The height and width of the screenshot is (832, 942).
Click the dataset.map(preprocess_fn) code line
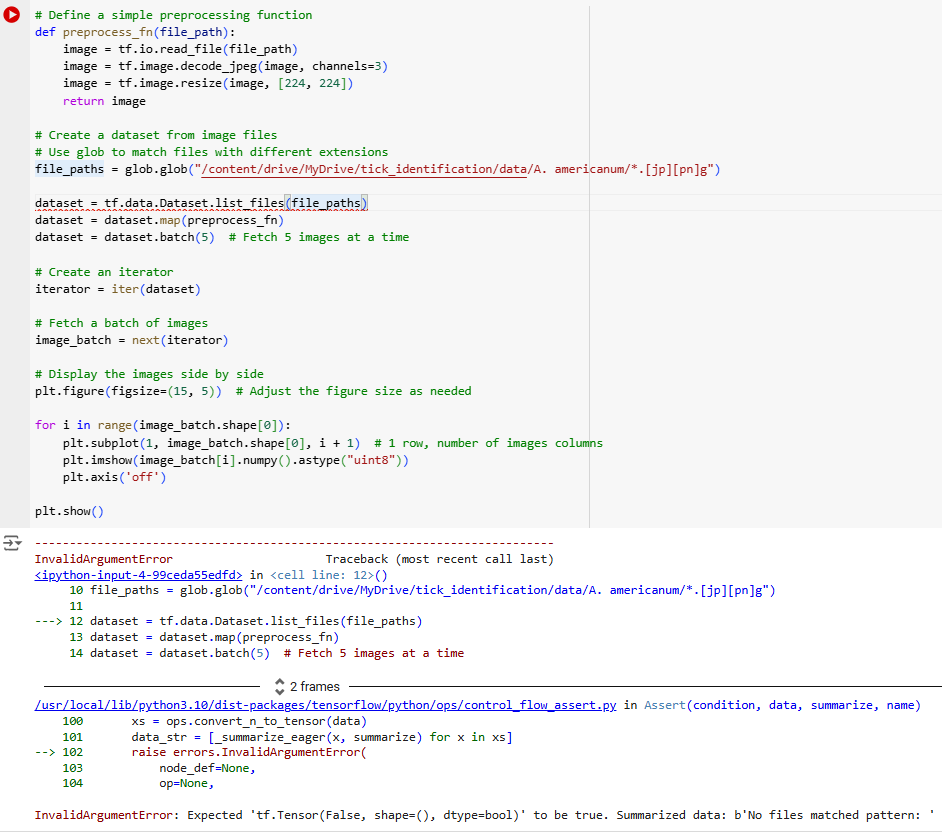(159, 220)
